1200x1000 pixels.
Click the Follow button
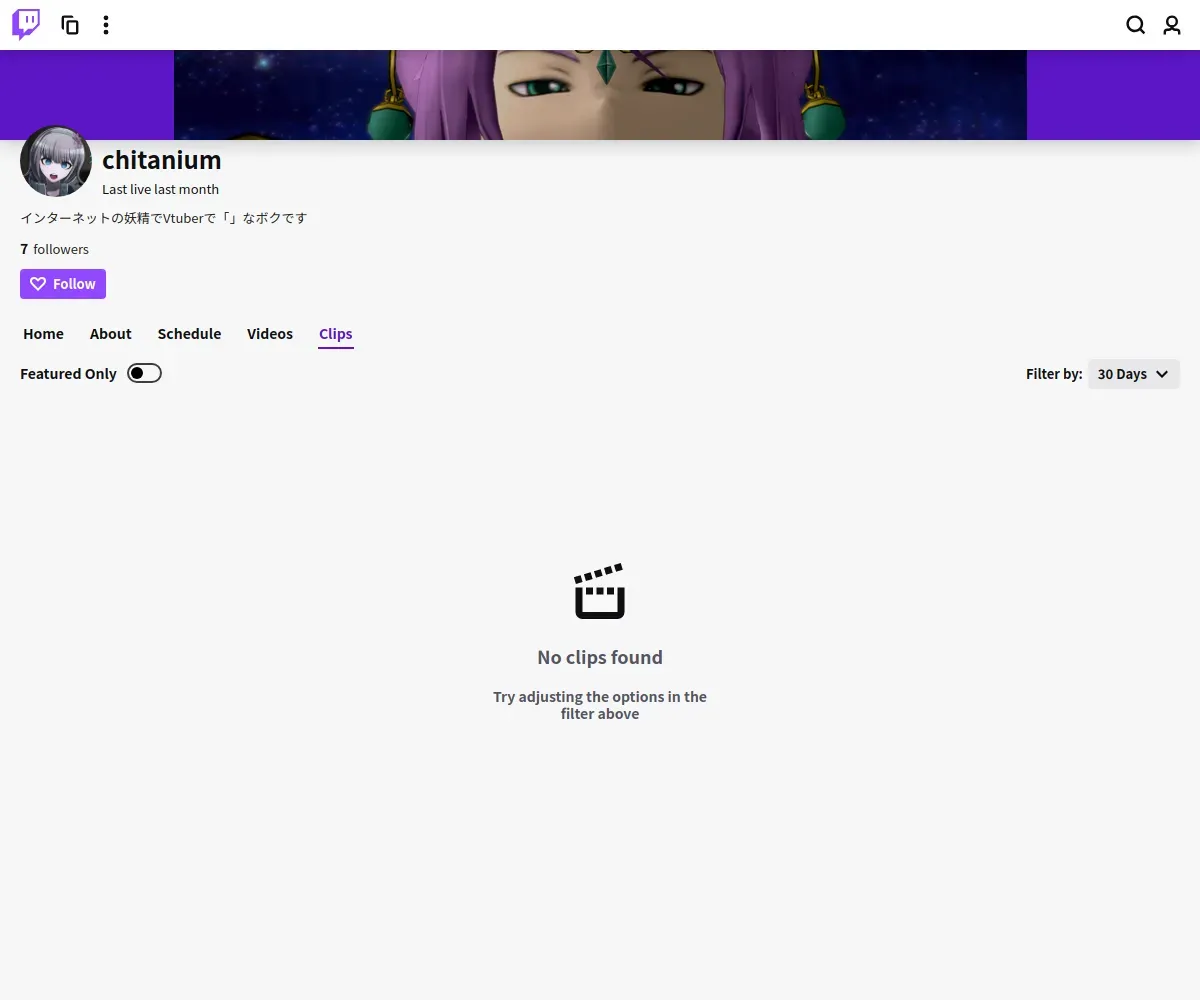pyautogui.click(x=63, y=284)
